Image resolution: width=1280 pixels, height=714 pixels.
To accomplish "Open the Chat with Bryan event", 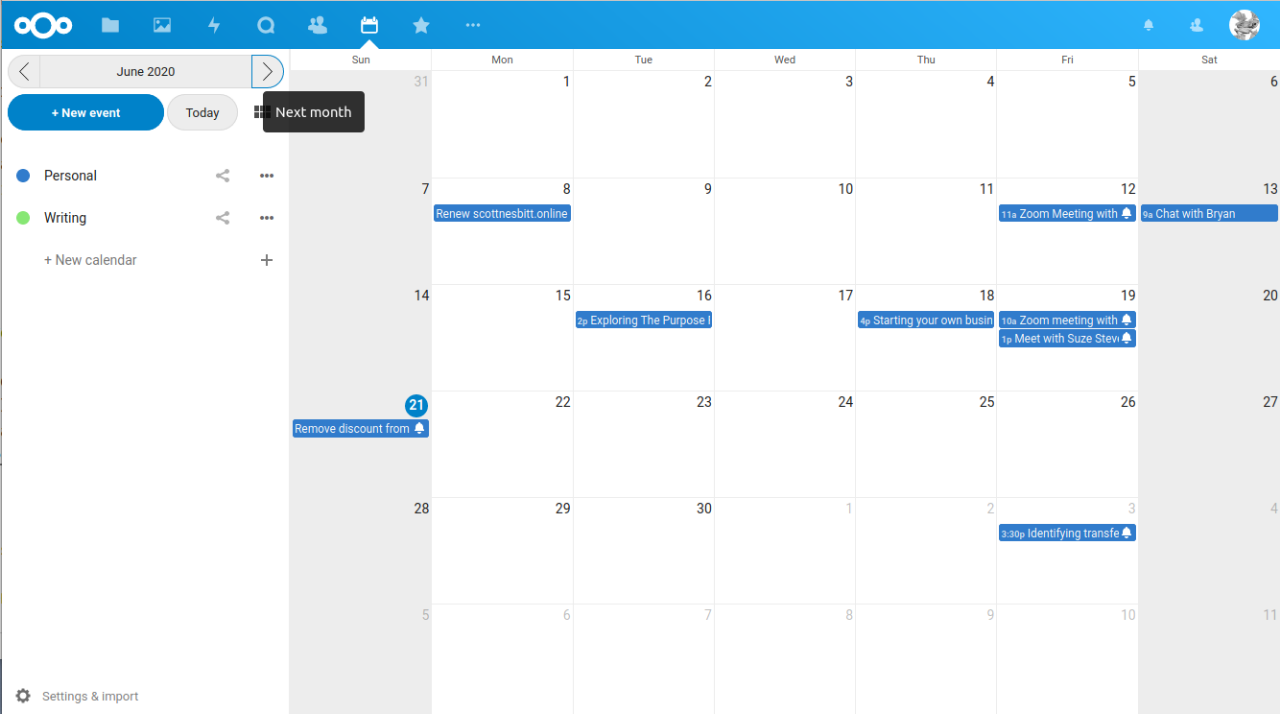I will [x=1209, y=214].
